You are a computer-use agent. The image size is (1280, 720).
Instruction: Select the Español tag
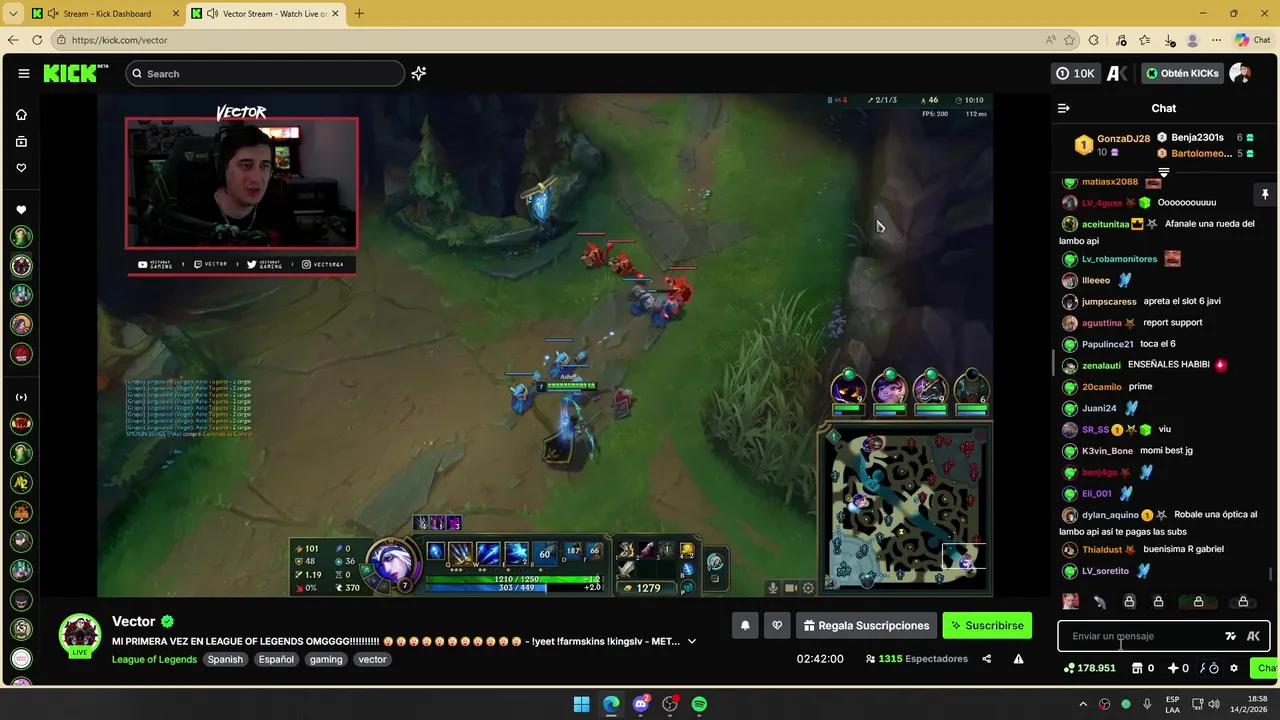(276, 659)
